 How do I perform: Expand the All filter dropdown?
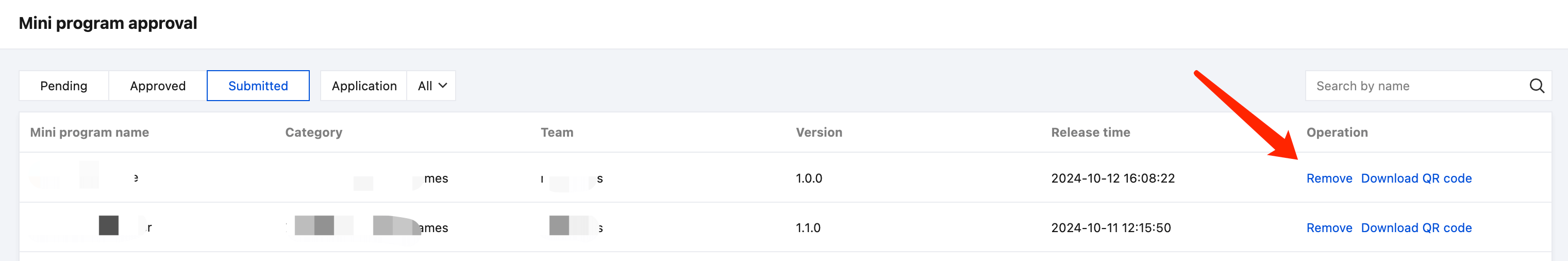431,86
